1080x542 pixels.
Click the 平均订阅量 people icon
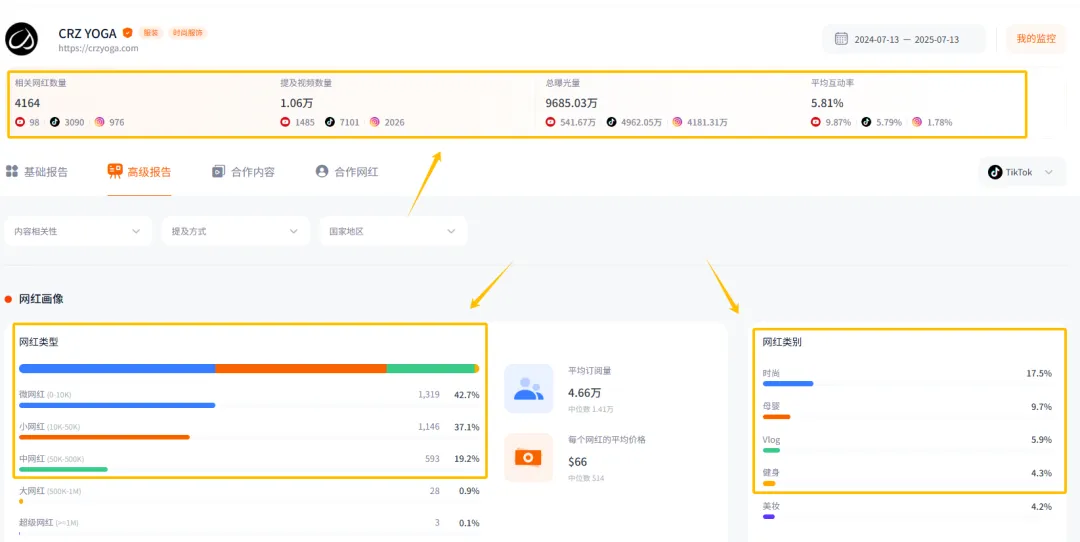[528, 389]
